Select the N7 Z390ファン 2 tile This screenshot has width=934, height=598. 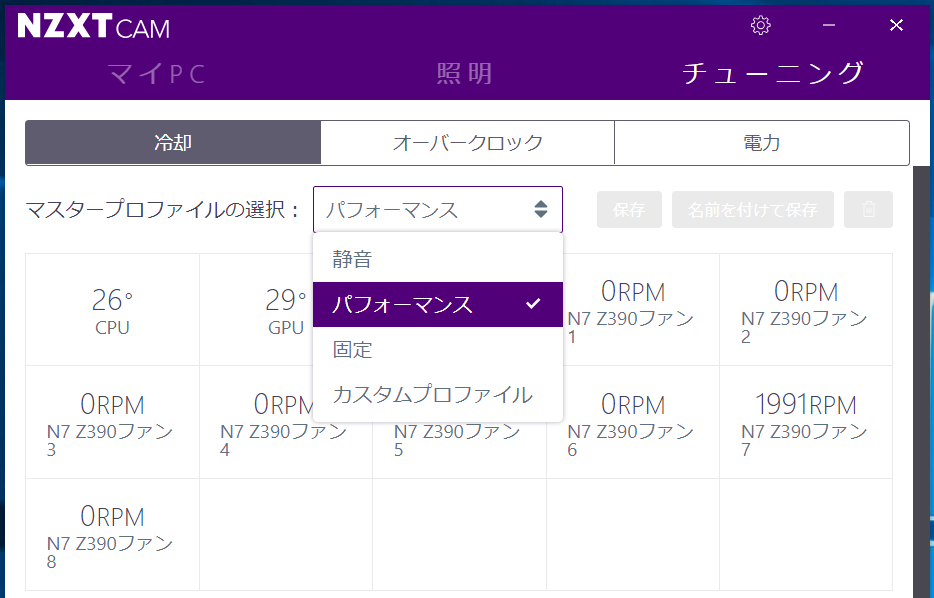(x=806, y=310)
